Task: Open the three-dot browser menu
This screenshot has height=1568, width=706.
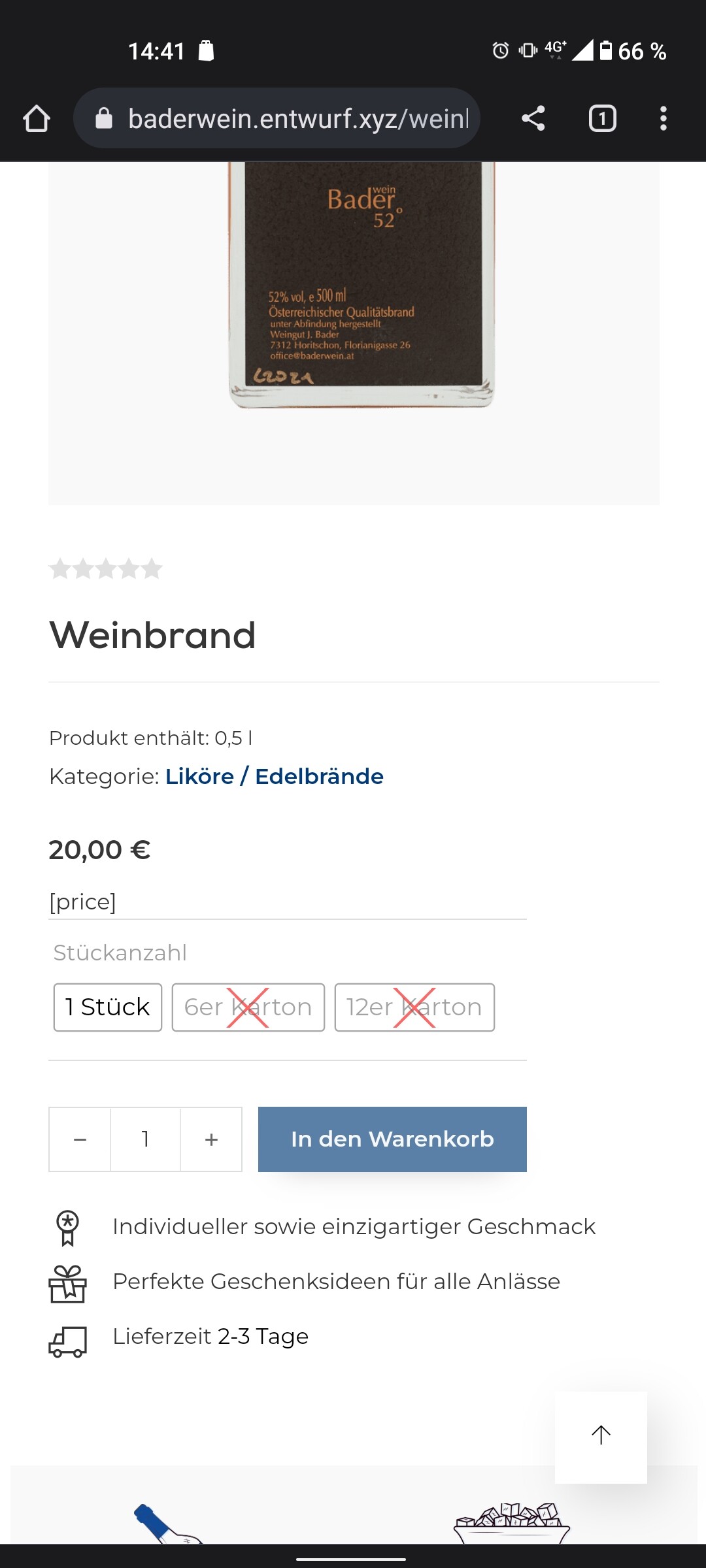Action: [664, 118]
